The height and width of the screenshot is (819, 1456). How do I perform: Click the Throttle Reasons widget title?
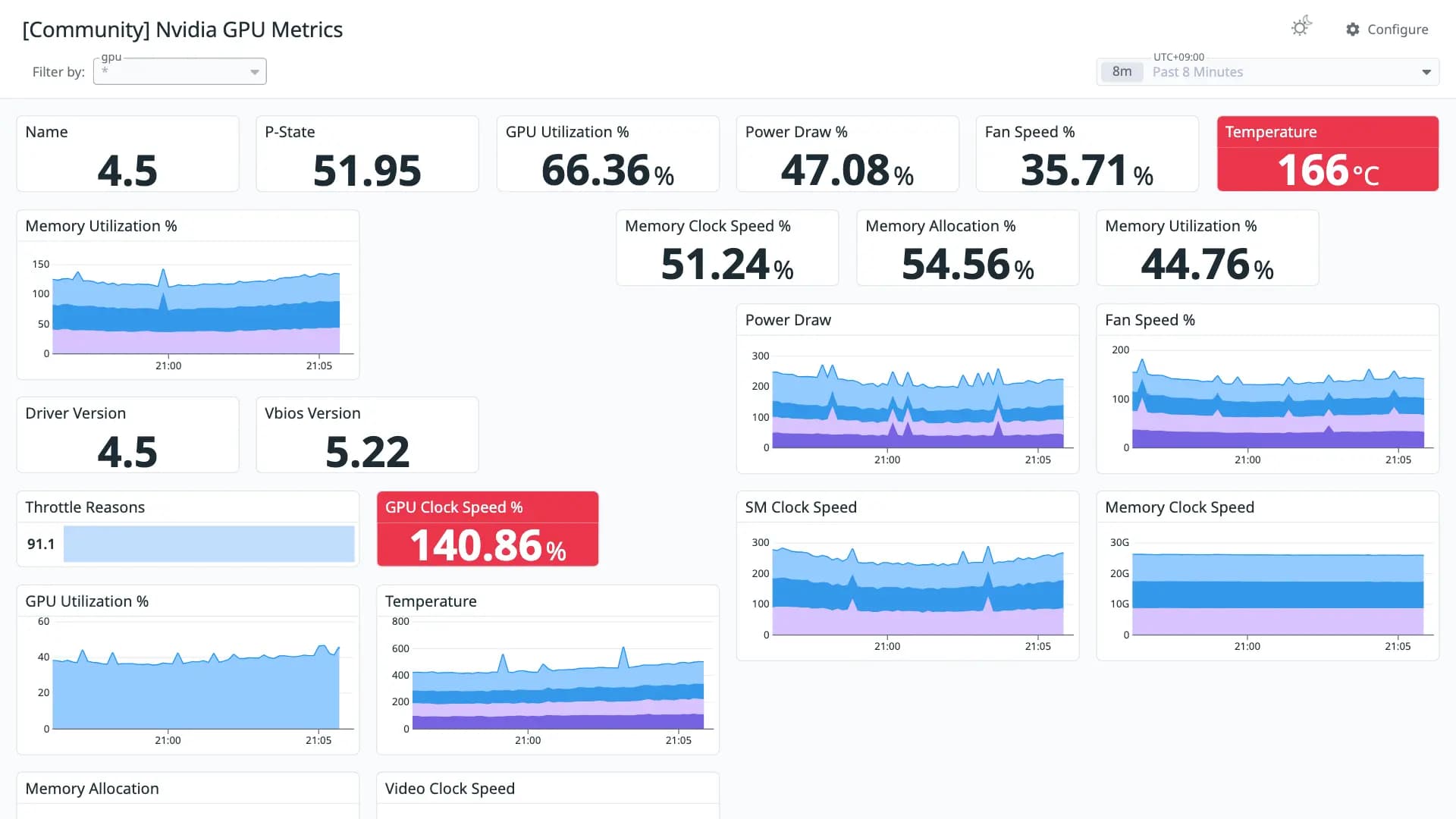tap(85, 507)
